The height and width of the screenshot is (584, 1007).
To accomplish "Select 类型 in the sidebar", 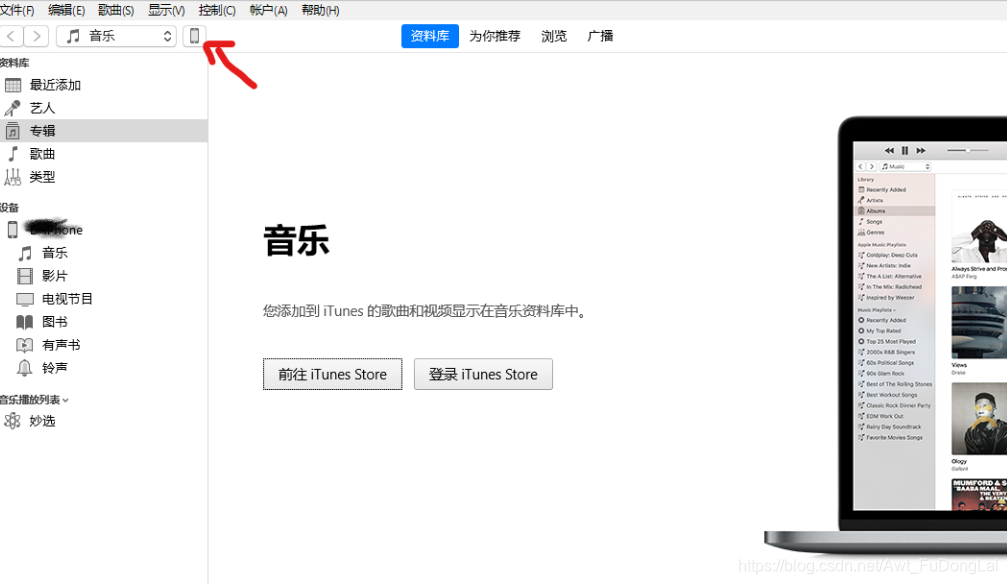I will pyautogui.click(x=103, y=177).
